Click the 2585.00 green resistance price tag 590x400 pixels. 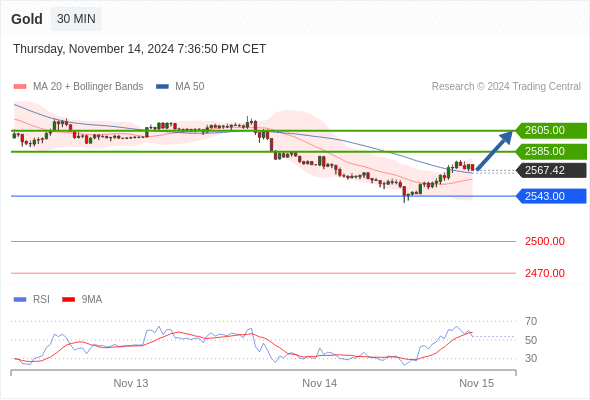point(551,152)
